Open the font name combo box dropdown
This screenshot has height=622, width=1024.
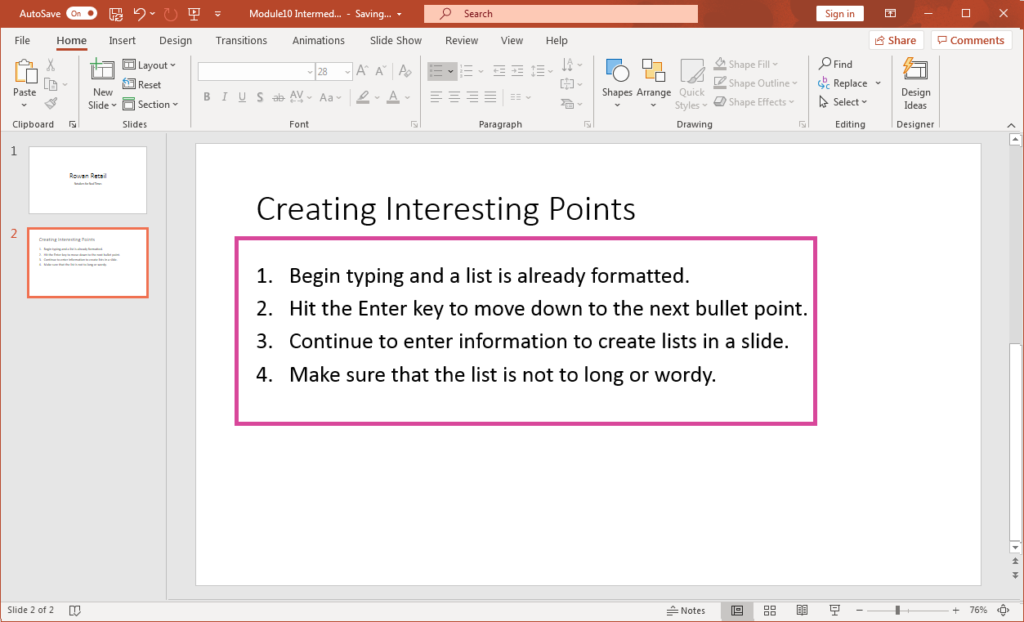pos(310,71)
